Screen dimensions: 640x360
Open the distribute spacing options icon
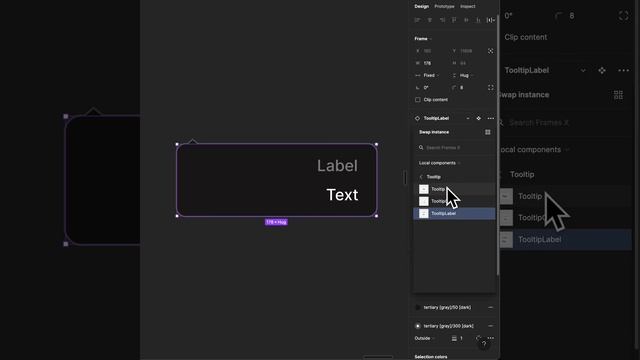point(490,20)
